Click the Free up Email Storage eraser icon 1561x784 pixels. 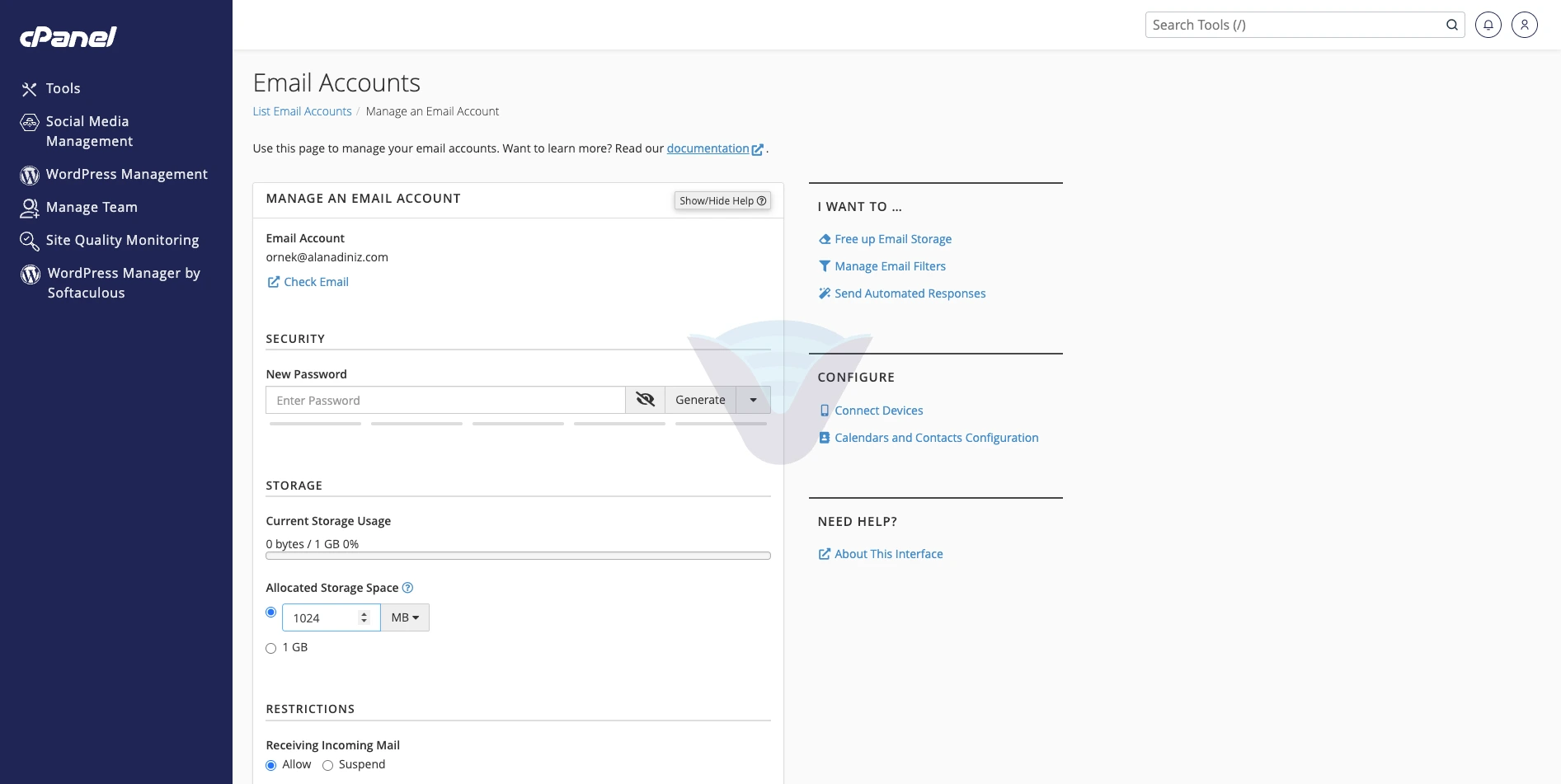tap(825, 239)
